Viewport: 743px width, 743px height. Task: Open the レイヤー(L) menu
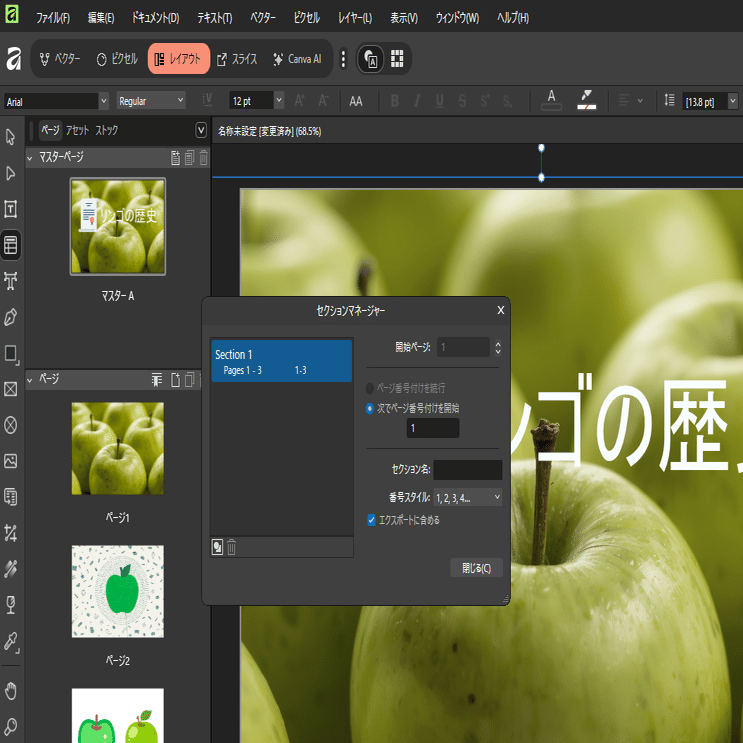pyautogui.click(x=354, y=18)
